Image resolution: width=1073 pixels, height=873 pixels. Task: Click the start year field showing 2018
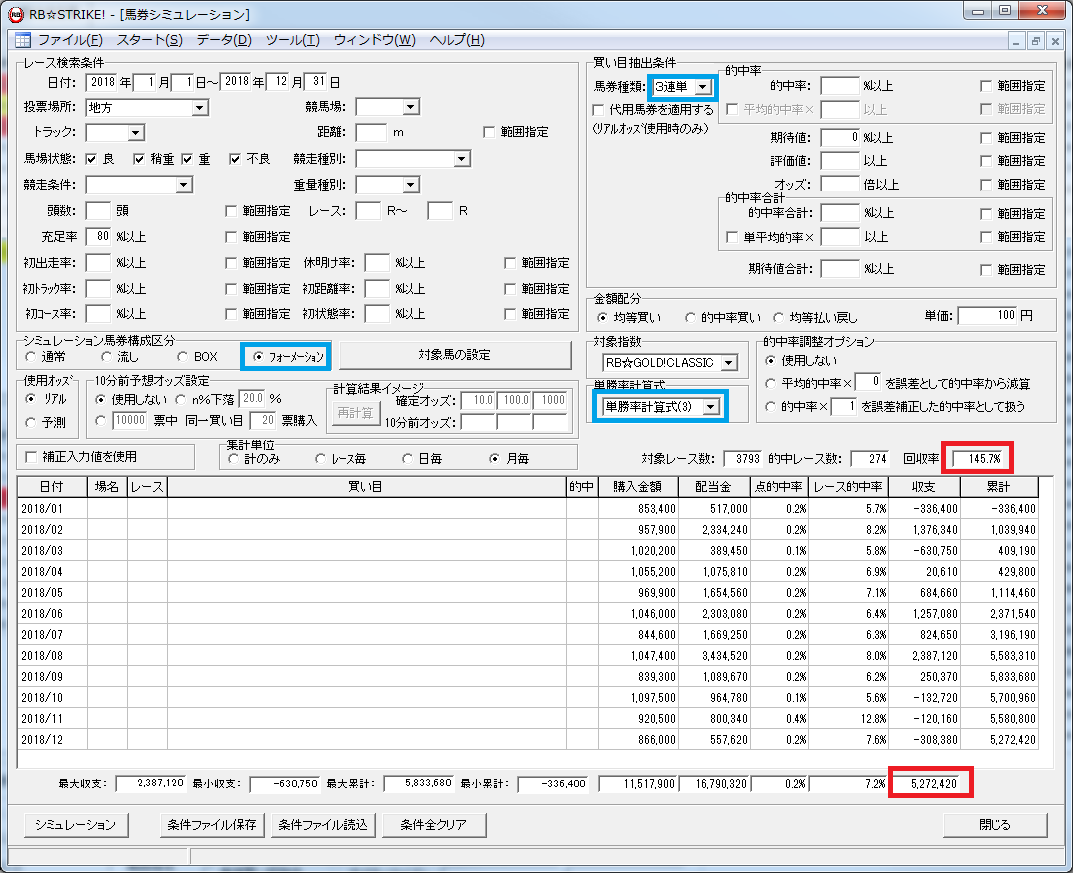(102, 82)
